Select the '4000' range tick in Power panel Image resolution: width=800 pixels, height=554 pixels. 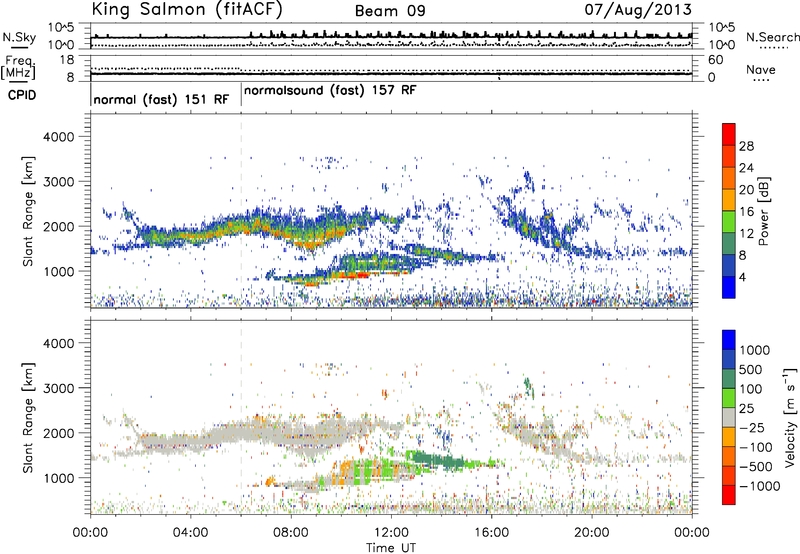(58, 137)
